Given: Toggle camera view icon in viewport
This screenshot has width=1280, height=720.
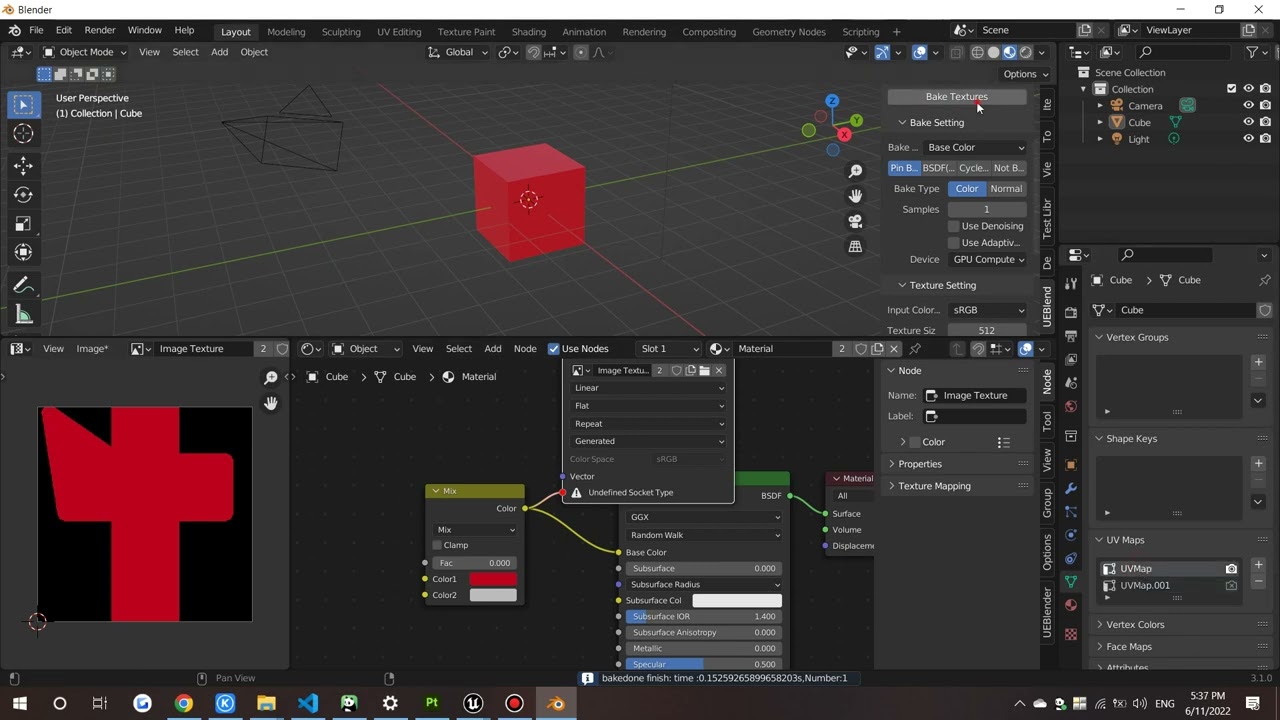Looking at the screenshot, I should (855, 221).
